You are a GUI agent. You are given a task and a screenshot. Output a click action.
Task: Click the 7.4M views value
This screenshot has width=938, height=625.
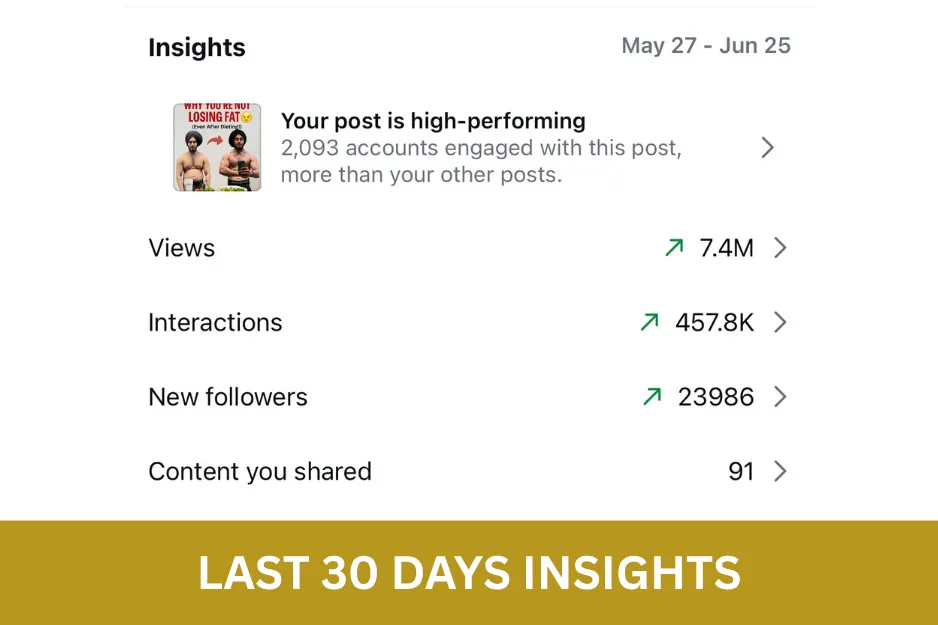click(726, 248)
